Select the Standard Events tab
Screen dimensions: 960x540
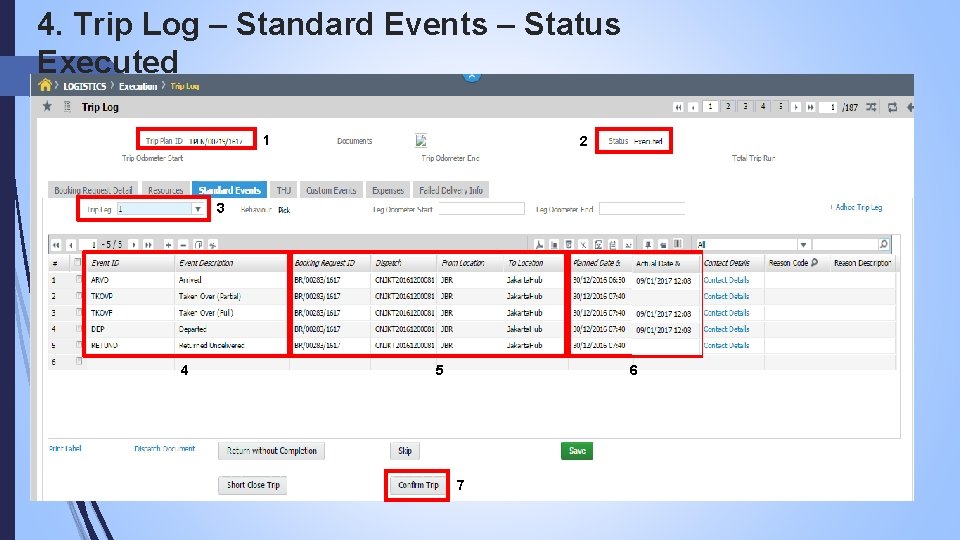(230, 190)
